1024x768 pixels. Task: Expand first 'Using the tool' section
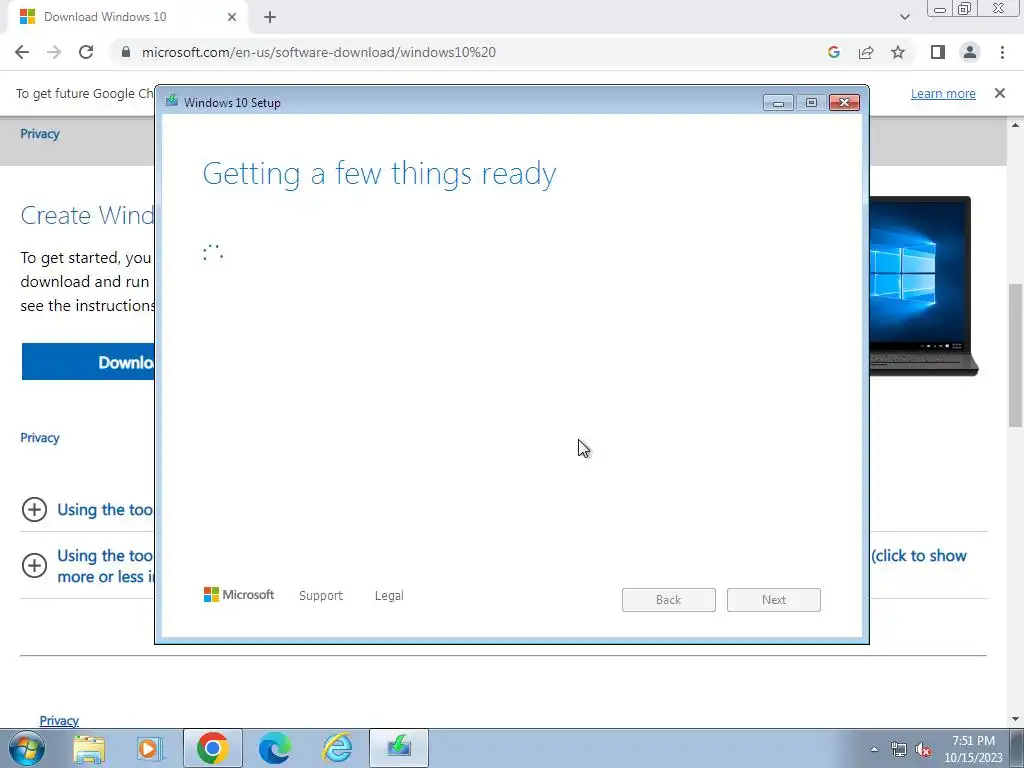34,509
